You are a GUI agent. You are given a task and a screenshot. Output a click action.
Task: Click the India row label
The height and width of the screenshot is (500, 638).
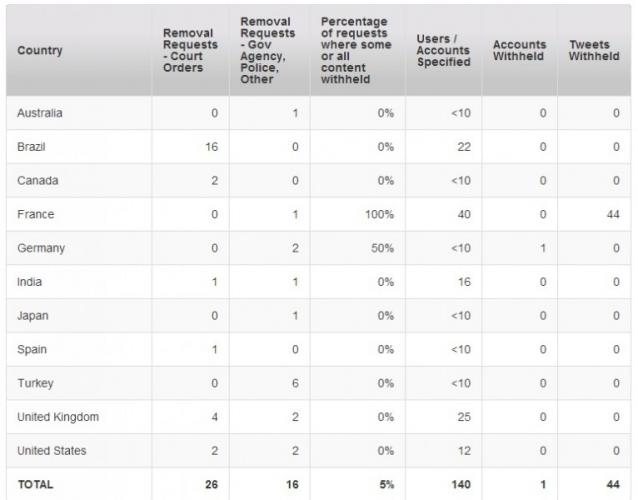point(29,282)
